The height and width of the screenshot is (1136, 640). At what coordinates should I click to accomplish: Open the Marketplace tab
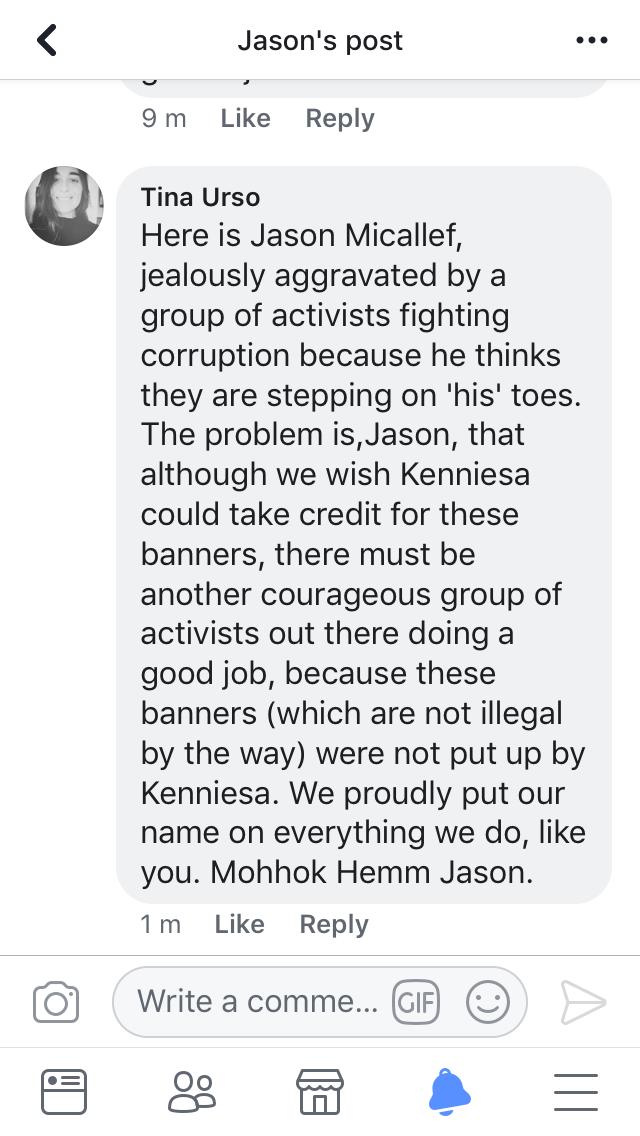click(320, 1092)
